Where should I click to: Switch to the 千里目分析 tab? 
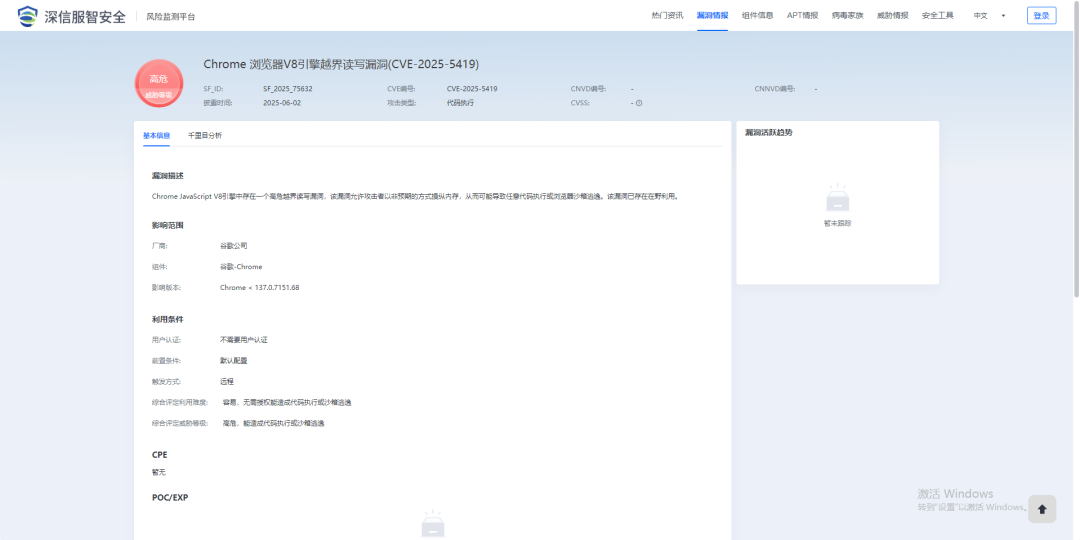coord(205,136)
